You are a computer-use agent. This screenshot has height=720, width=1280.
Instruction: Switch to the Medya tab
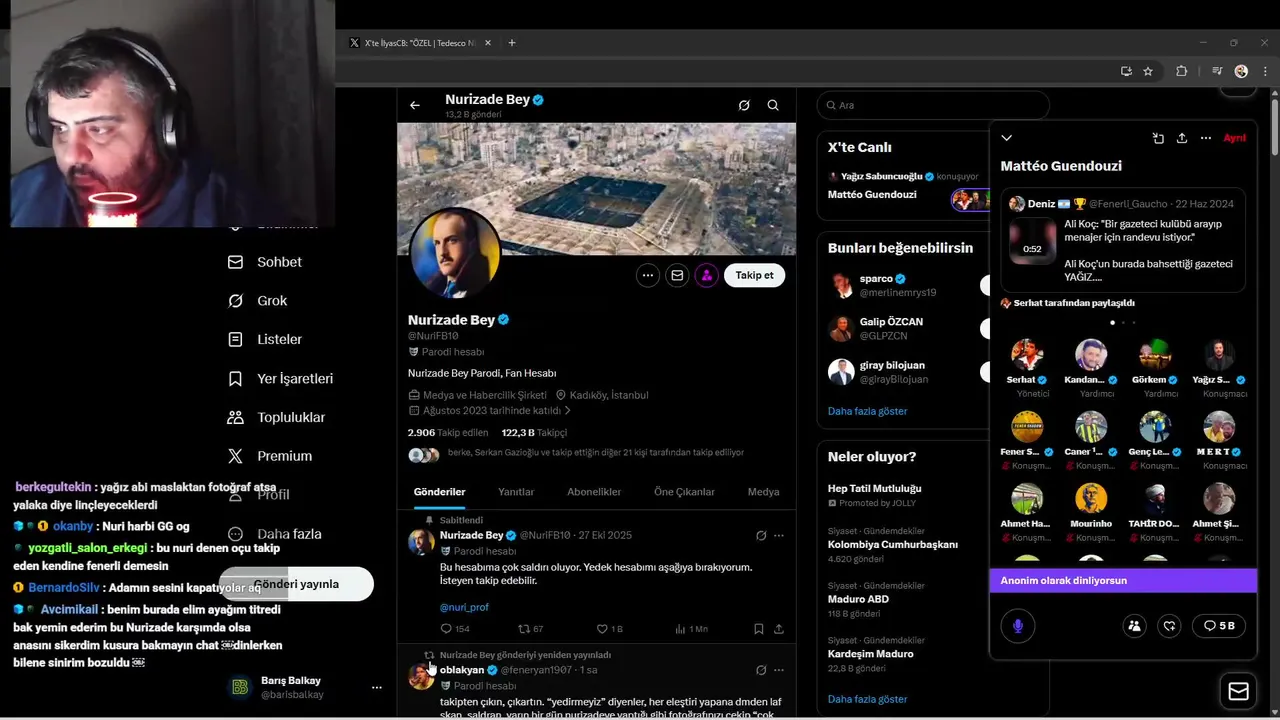coord(763,492)
